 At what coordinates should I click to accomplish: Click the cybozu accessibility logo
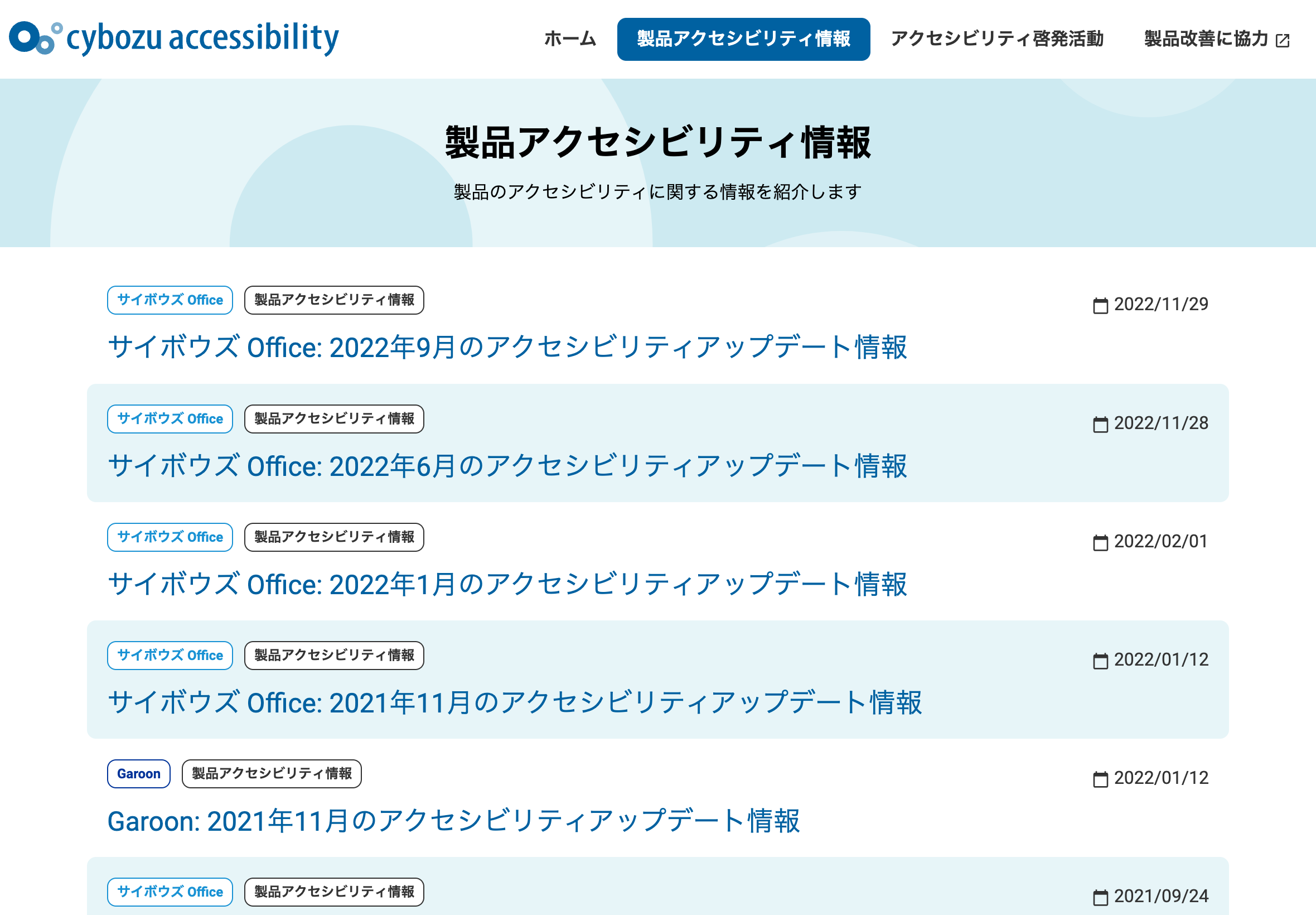point(173,38)
